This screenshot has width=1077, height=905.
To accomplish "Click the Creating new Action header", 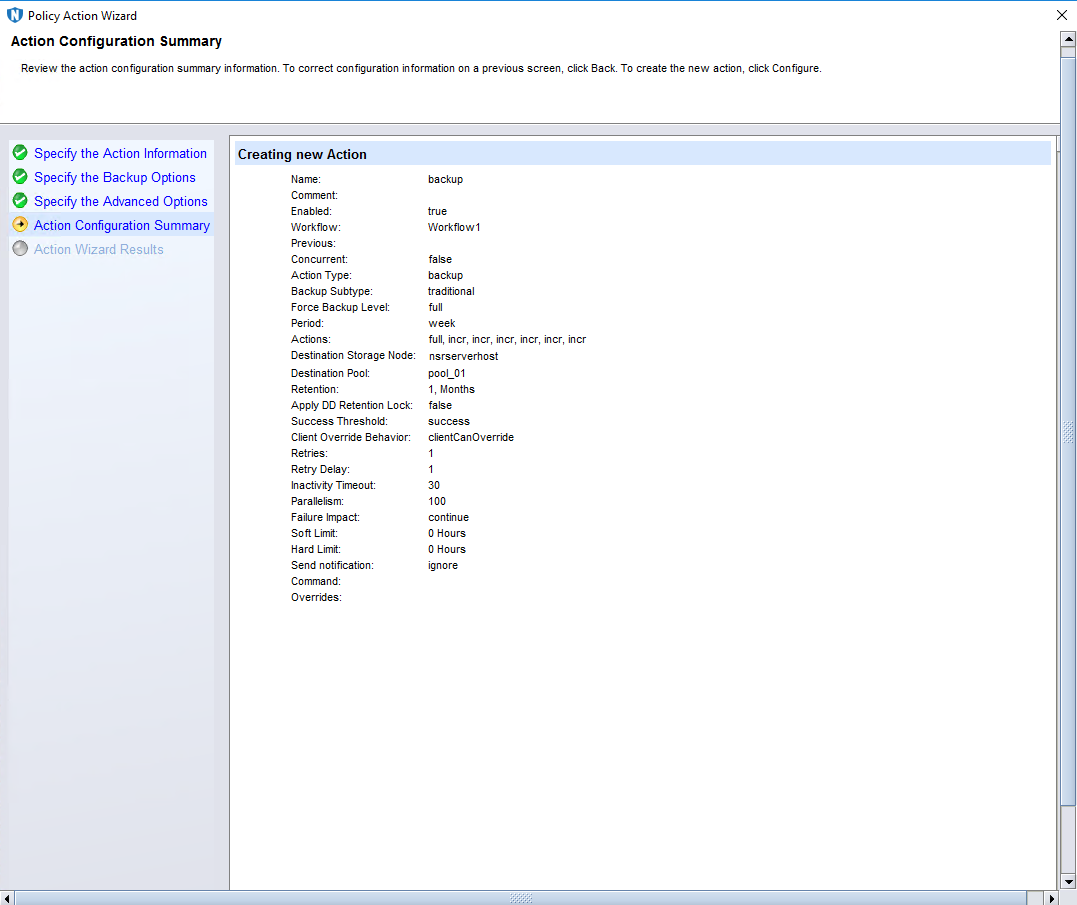I will coord(302,154).
